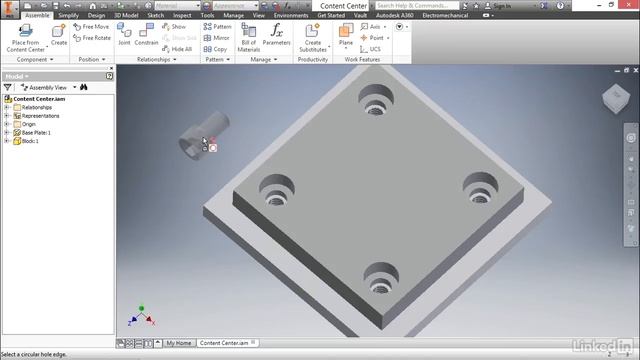Choose the Constrain tool
Viewport: 640px width, 360px height.
click(146, 35)
